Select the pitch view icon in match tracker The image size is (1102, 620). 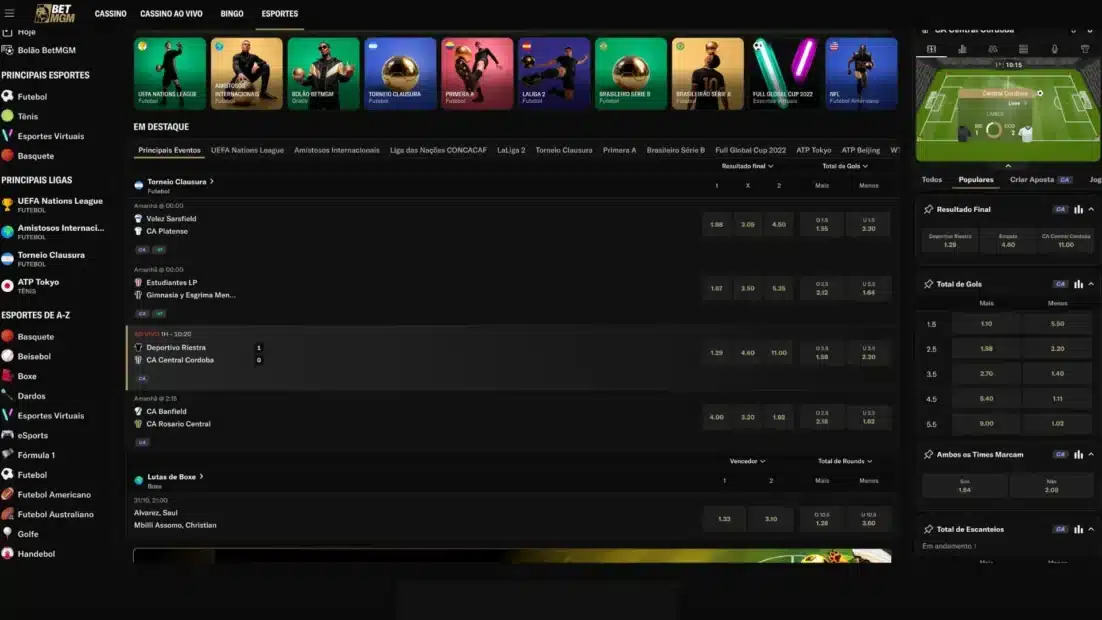(931, 49)
